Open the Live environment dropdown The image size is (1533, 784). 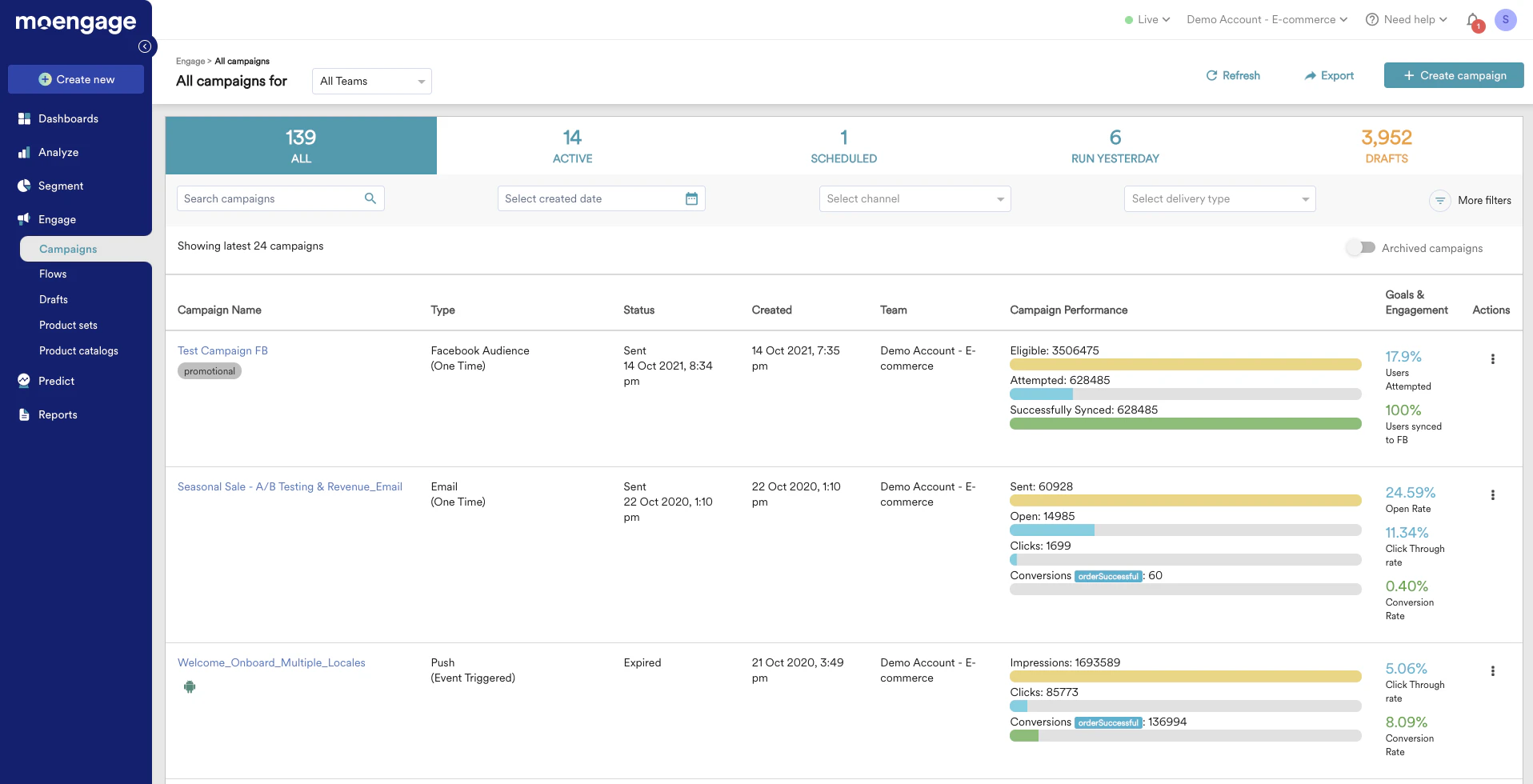click(x=1147, y=19)
